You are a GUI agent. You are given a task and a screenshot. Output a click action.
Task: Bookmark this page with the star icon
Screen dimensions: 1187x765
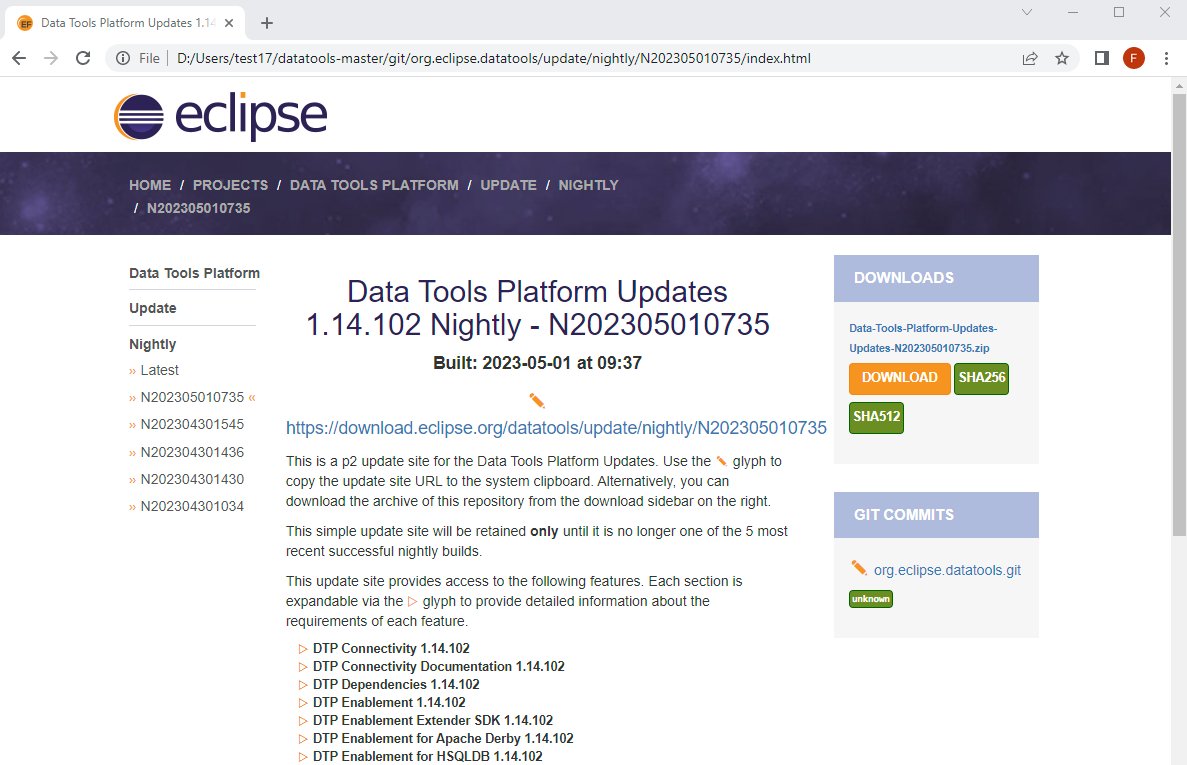click(x=1062, y=58)
